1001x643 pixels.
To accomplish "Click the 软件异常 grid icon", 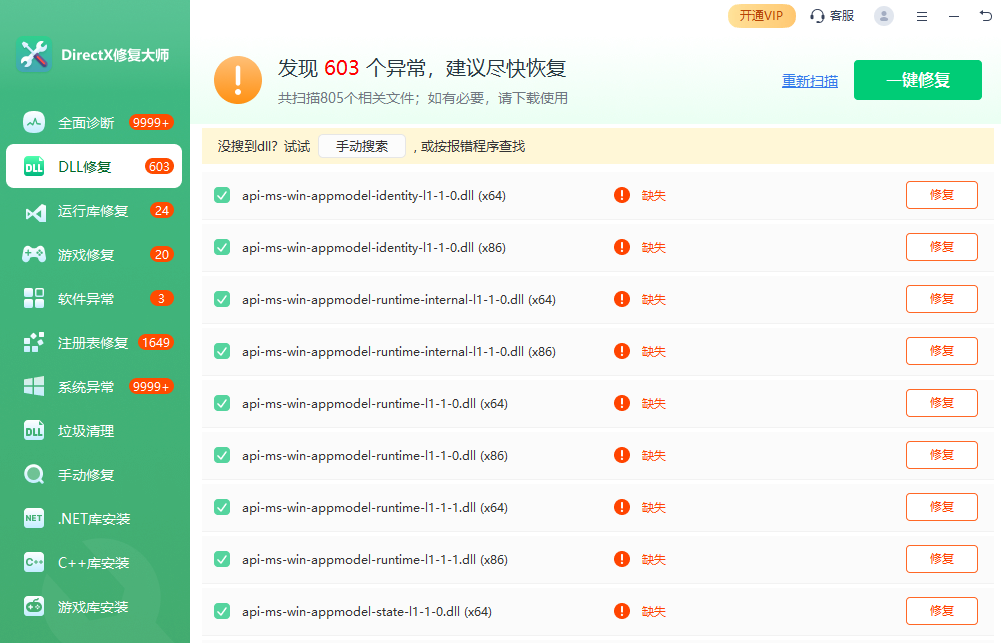I will point(34,299).
